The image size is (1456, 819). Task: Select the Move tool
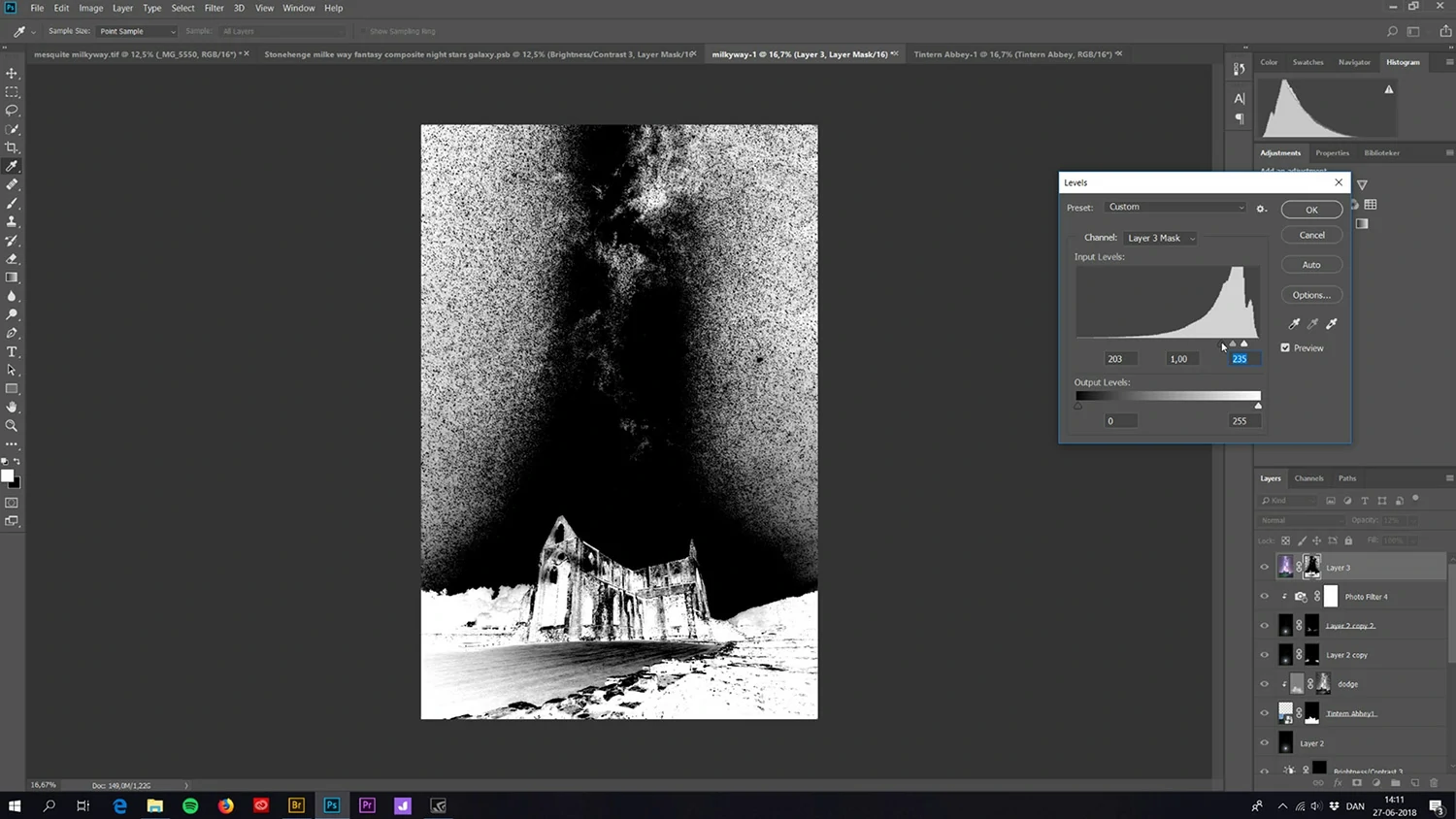pyautogui.click(x=12, y=74)
